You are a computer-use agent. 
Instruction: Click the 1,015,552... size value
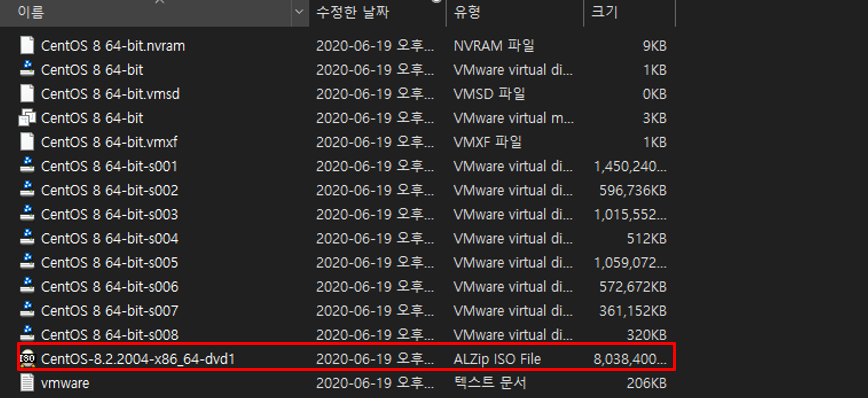pos(630,214)
